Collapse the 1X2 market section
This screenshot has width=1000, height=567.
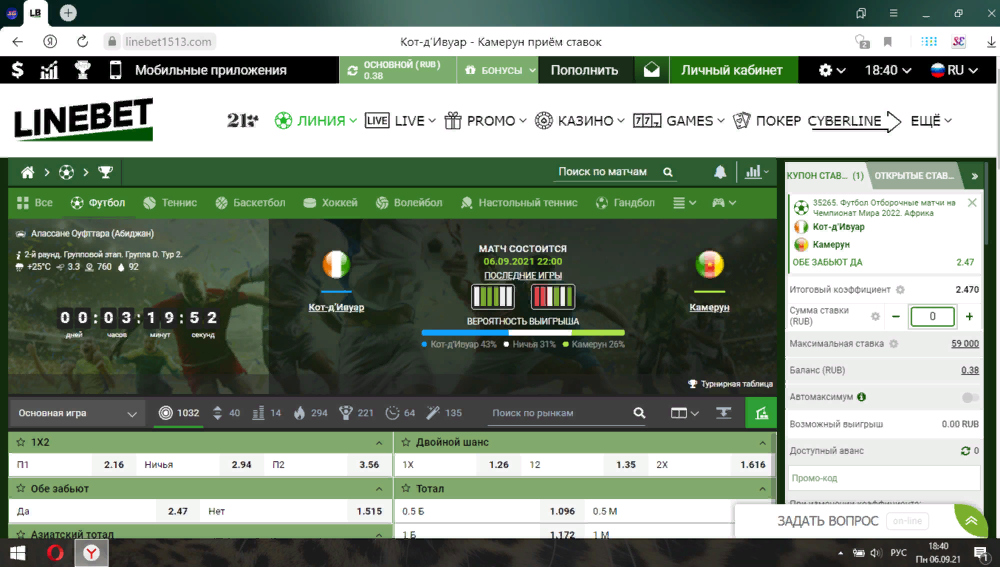(x=379, y=443)
